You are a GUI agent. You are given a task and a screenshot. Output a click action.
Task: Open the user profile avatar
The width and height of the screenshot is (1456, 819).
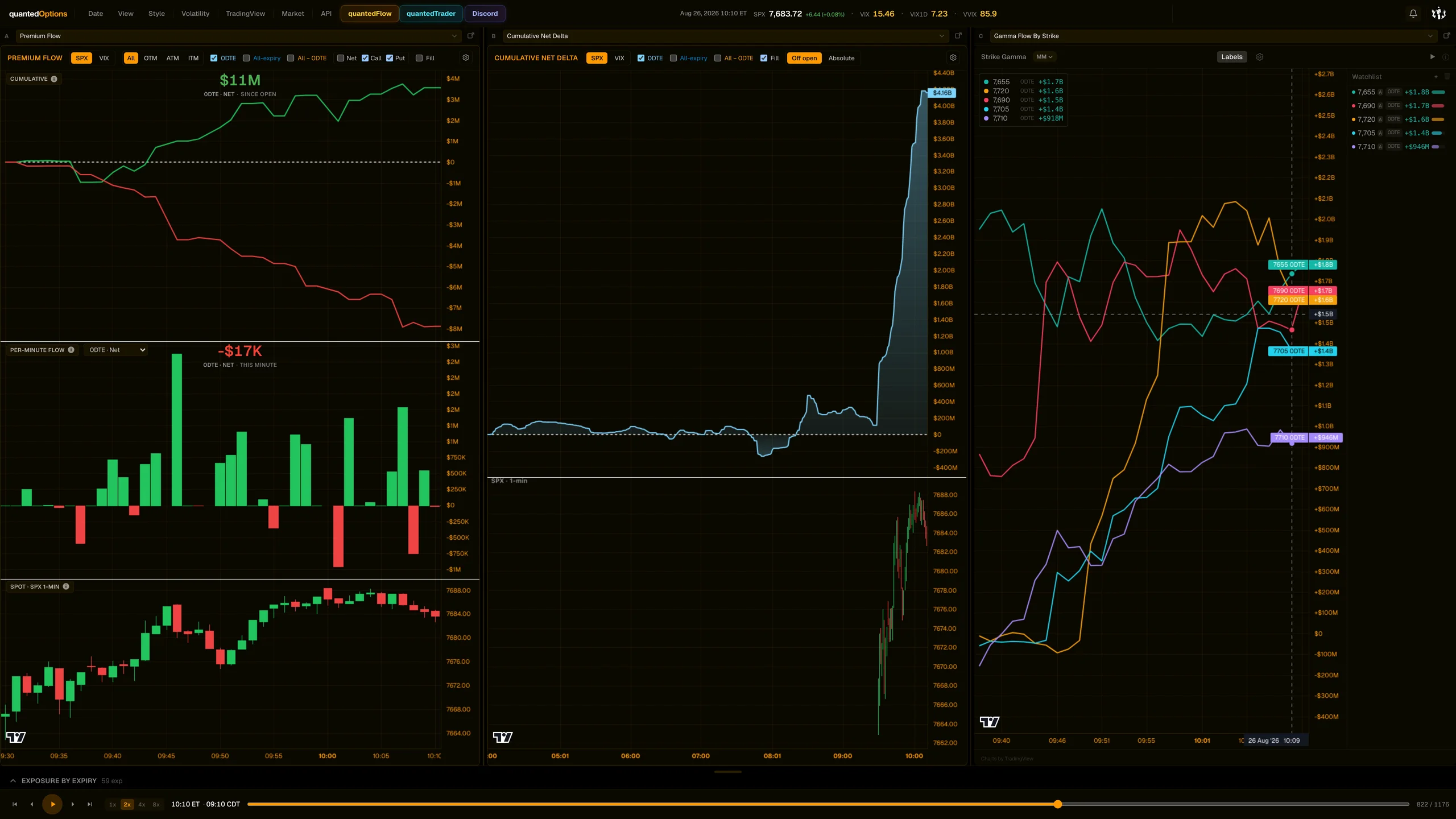coord(1438,14)
